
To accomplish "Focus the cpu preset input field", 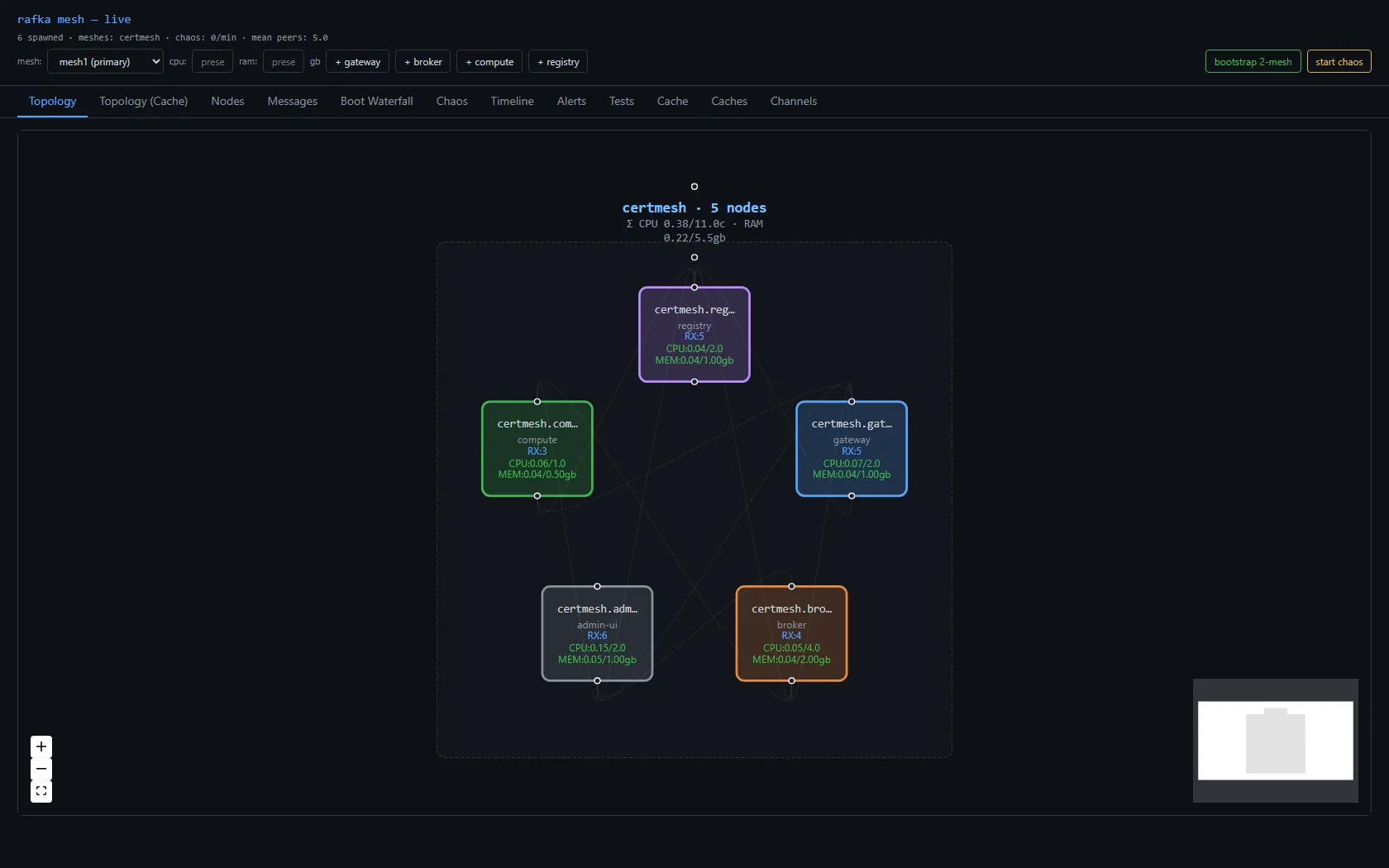I will click(x=212, y=61).
